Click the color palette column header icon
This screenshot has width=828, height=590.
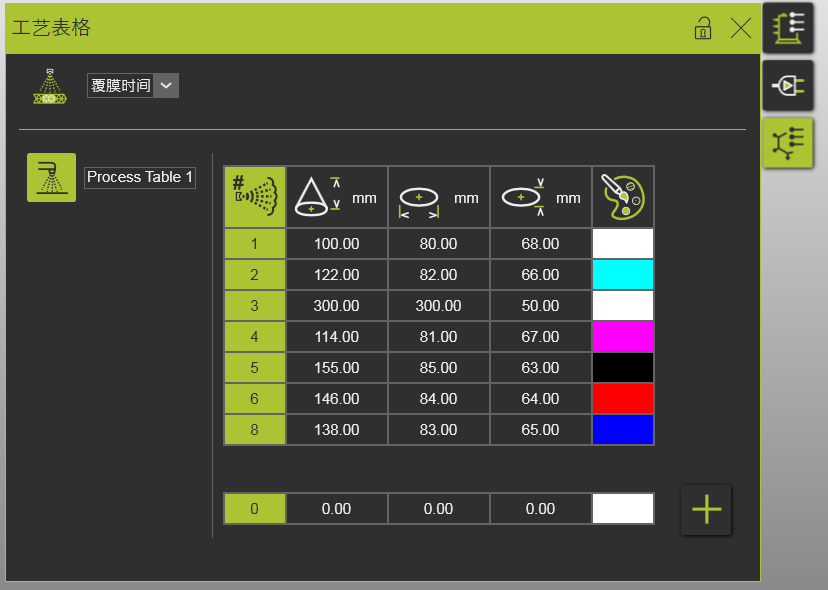622,197
